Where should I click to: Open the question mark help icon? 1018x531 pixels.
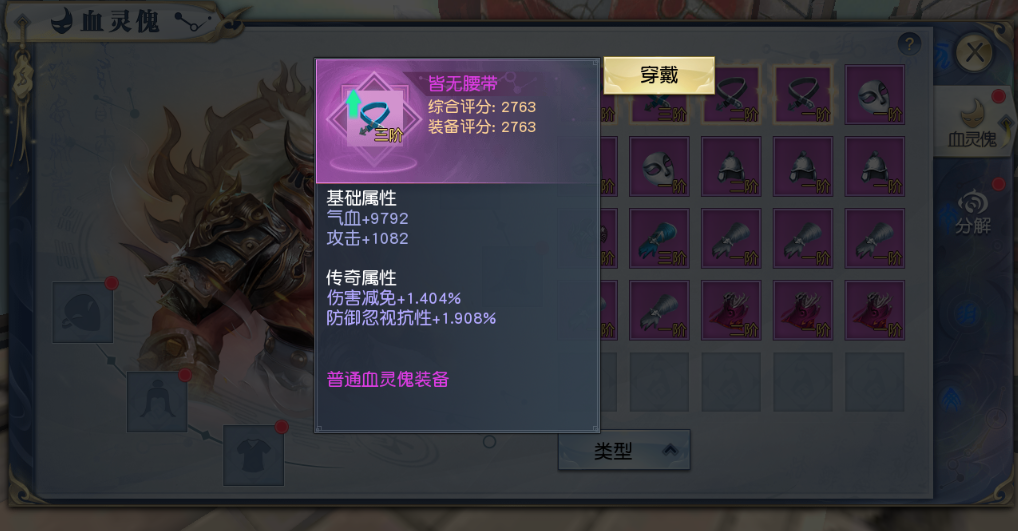click(909, 44)
